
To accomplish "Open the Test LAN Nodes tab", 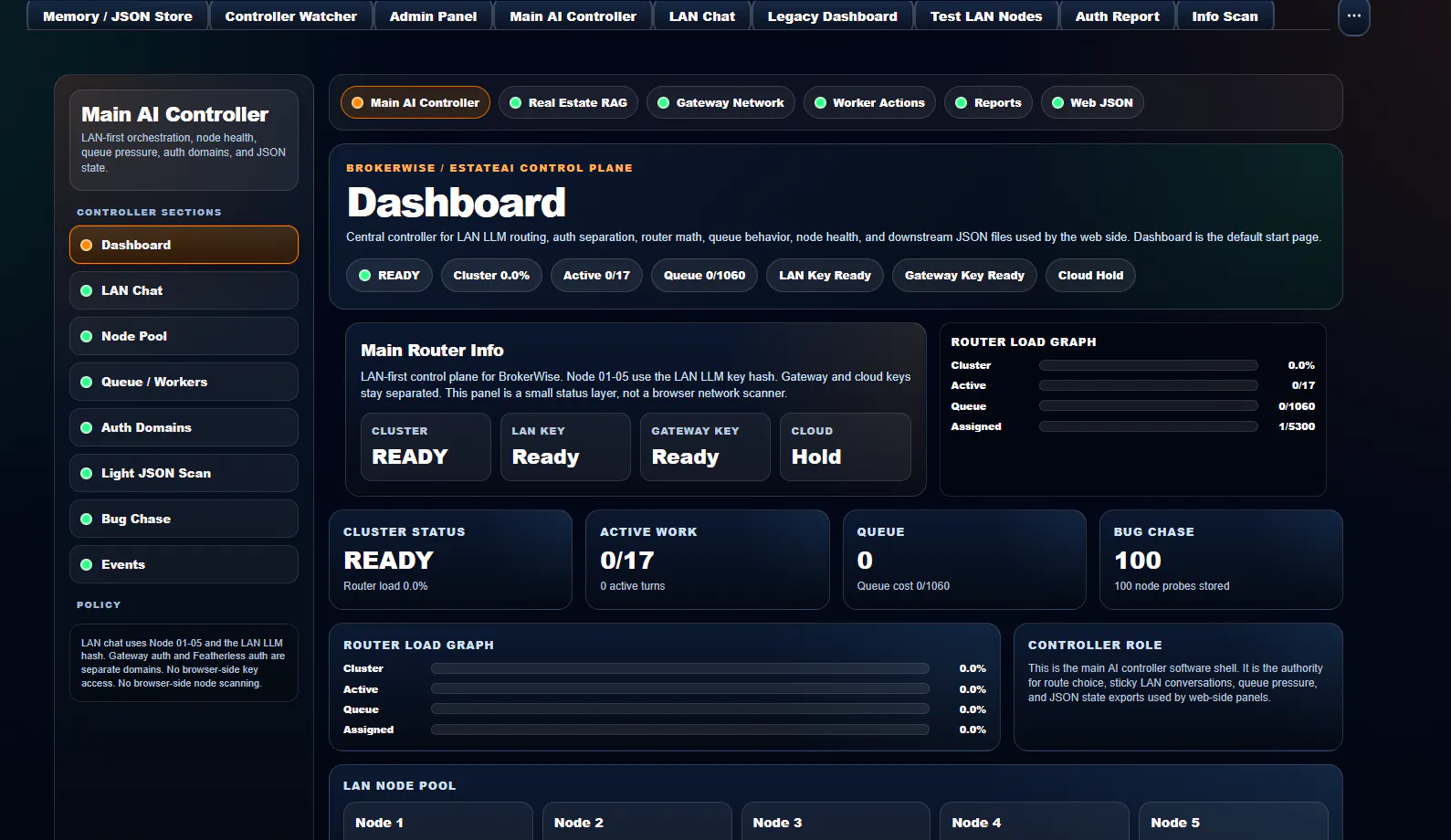I will pyautogui.click(x=986, y=16).
